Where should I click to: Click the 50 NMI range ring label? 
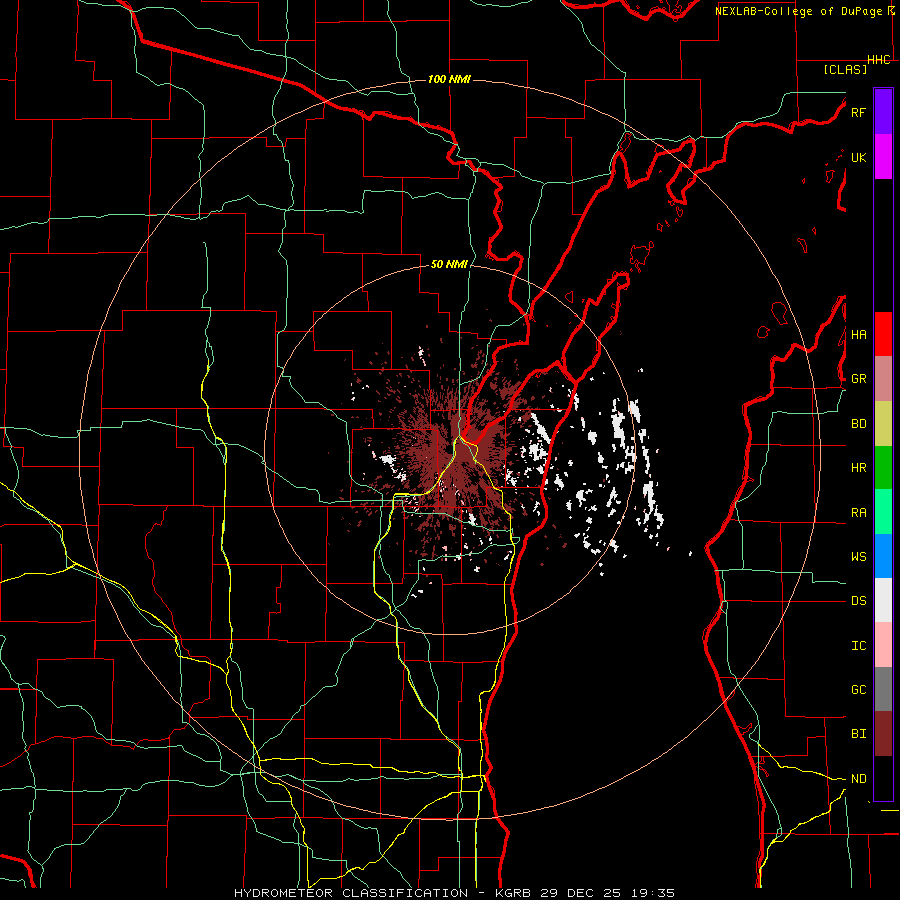point(449,264)
